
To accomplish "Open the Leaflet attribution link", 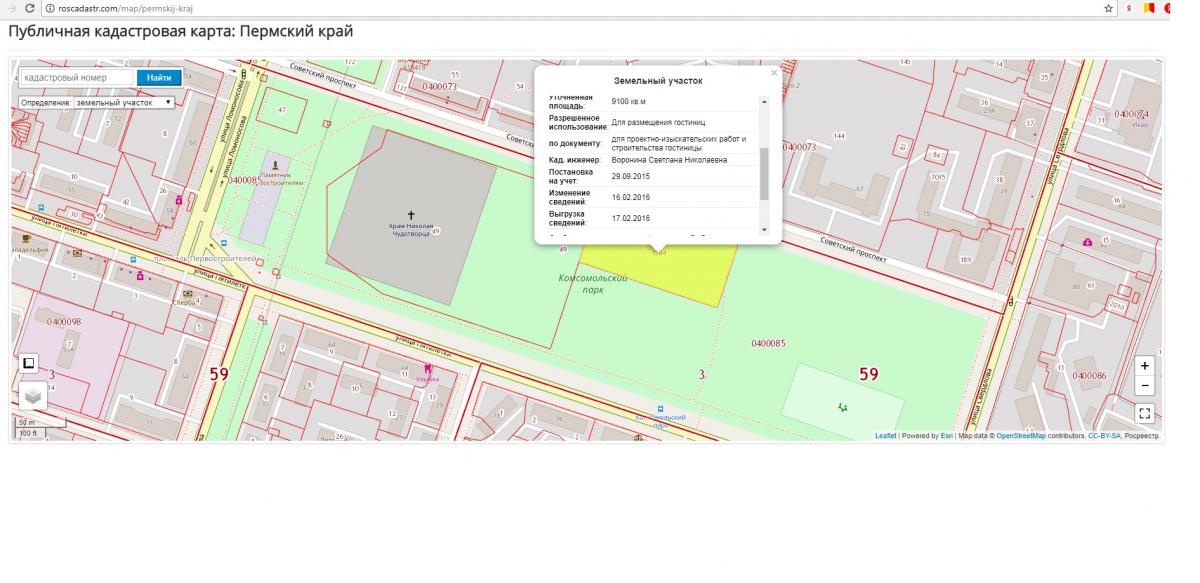I will 885,436.
